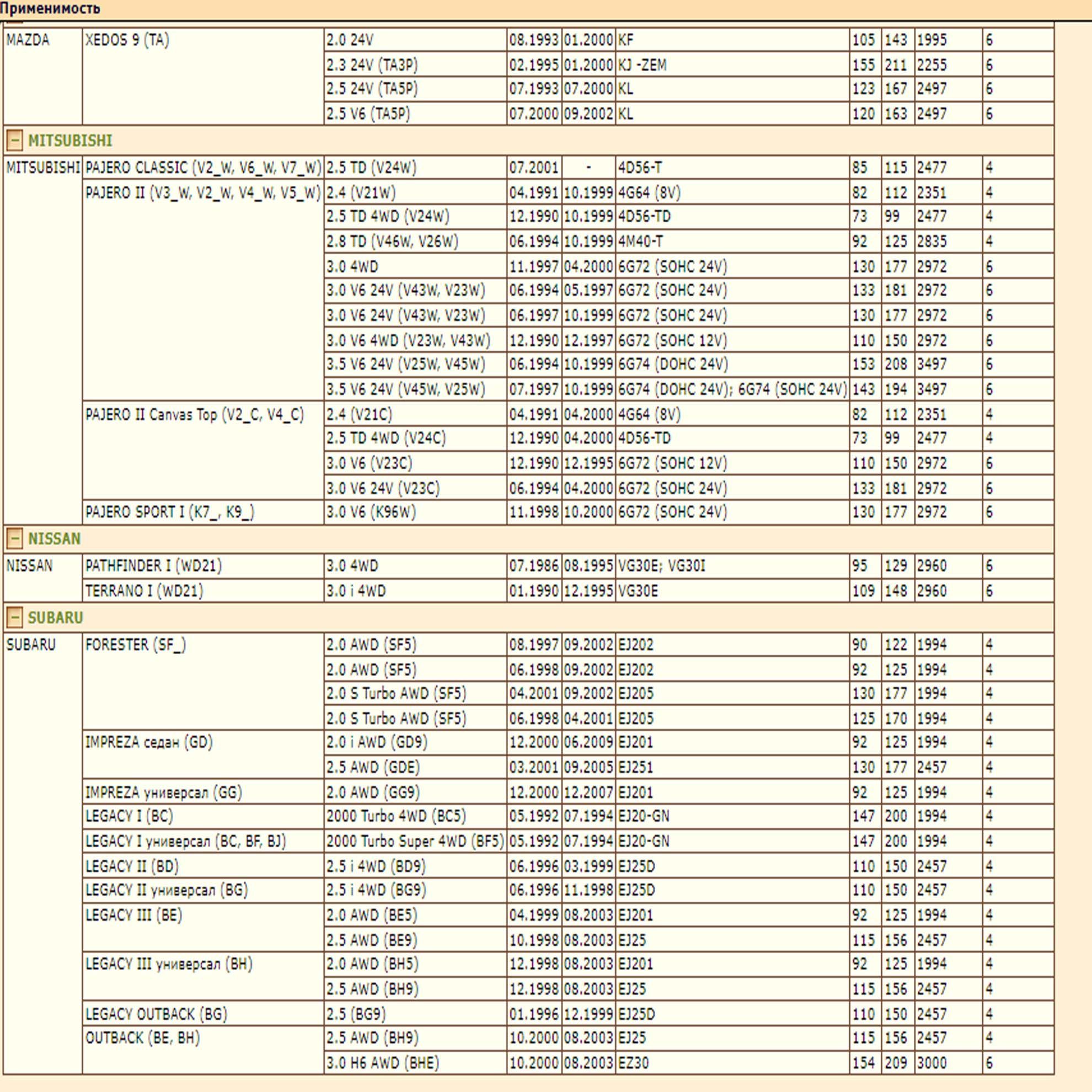Screen dimensions: 1092x1092
Task: Select the XEDOS 9 (TA) model cell
Action: [x=127, y=40]
